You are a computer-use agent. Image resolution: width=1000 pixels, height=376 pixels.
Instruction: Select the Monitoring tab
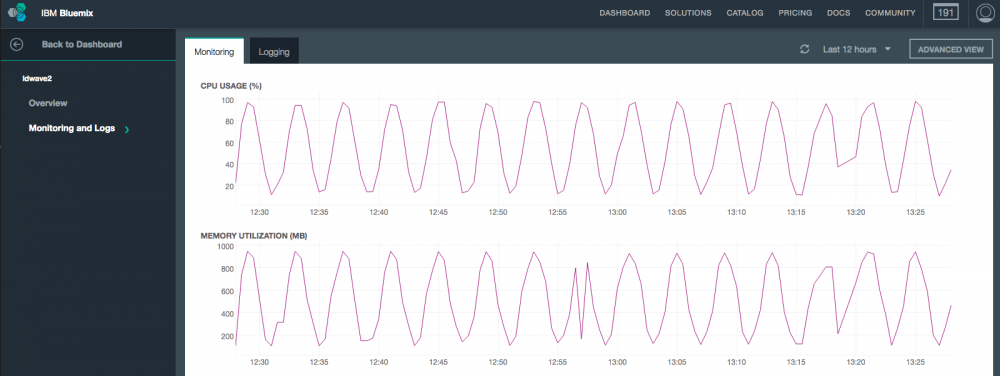[x=214, y=52]
